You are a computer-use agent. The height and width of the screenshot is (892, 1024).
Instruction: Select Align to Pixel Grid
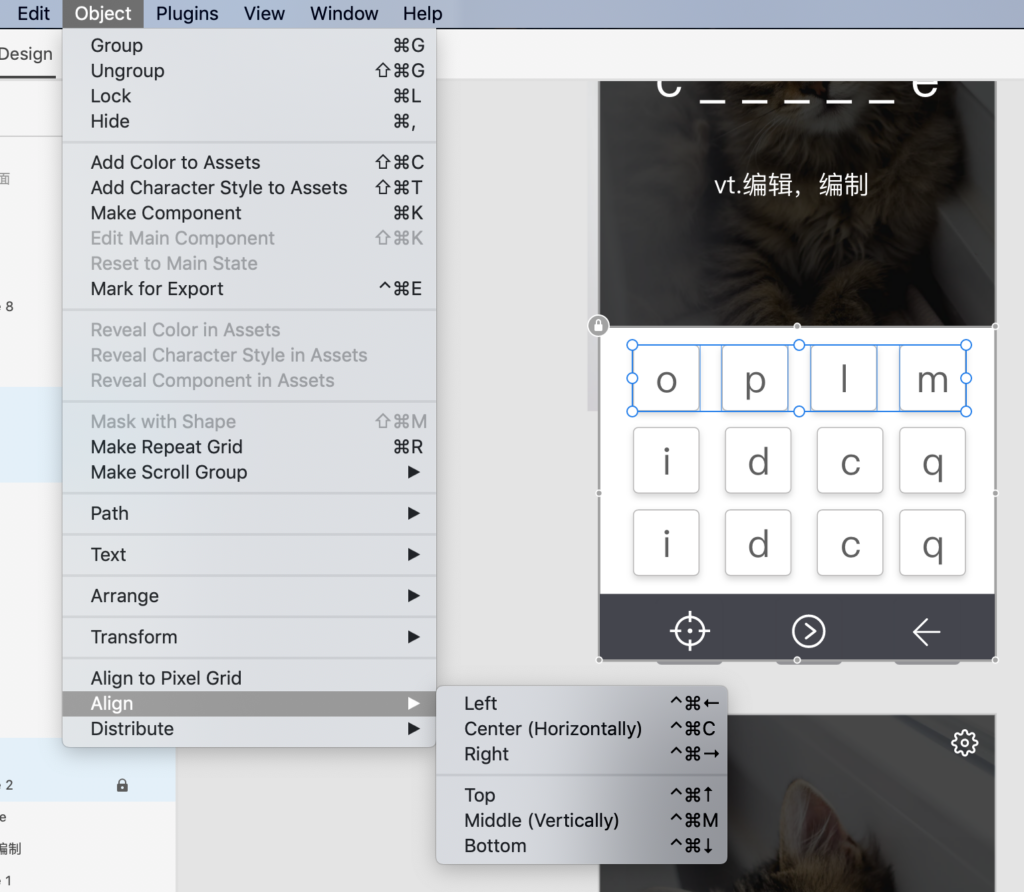point(166,678)
